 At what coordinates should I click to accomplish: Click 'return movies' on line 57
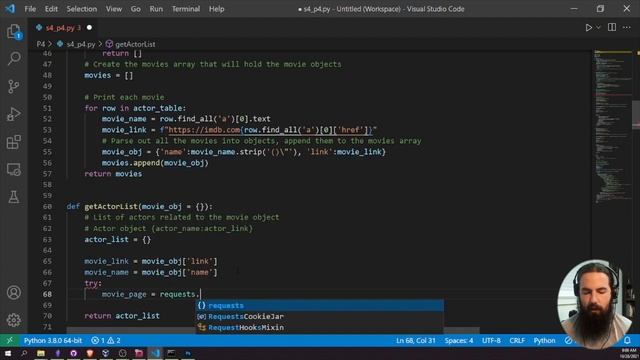113,174
